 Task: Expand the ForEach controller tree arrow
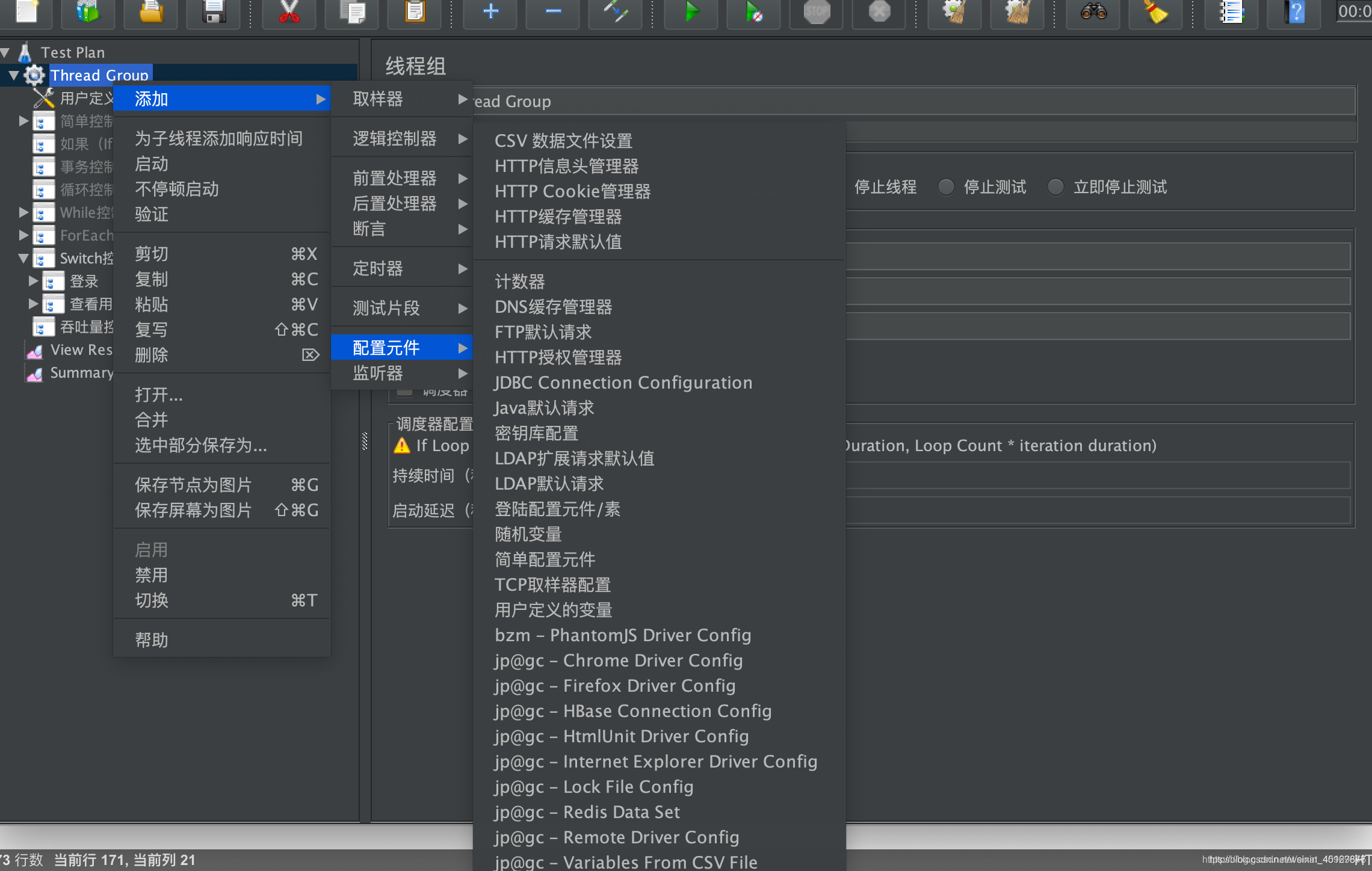pos(23,235)
